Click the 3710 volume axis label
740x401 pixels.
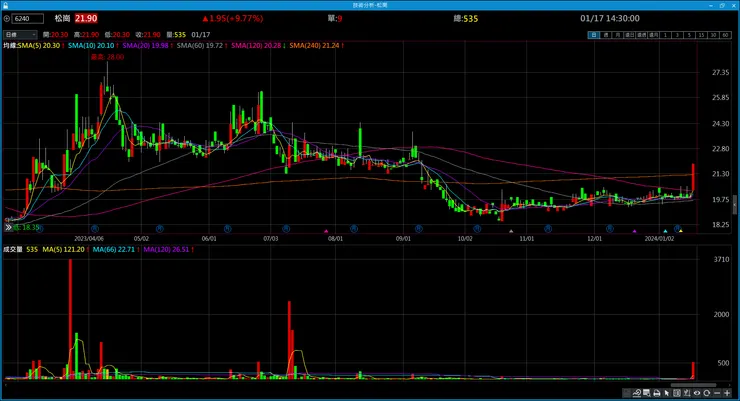point(722,259)
